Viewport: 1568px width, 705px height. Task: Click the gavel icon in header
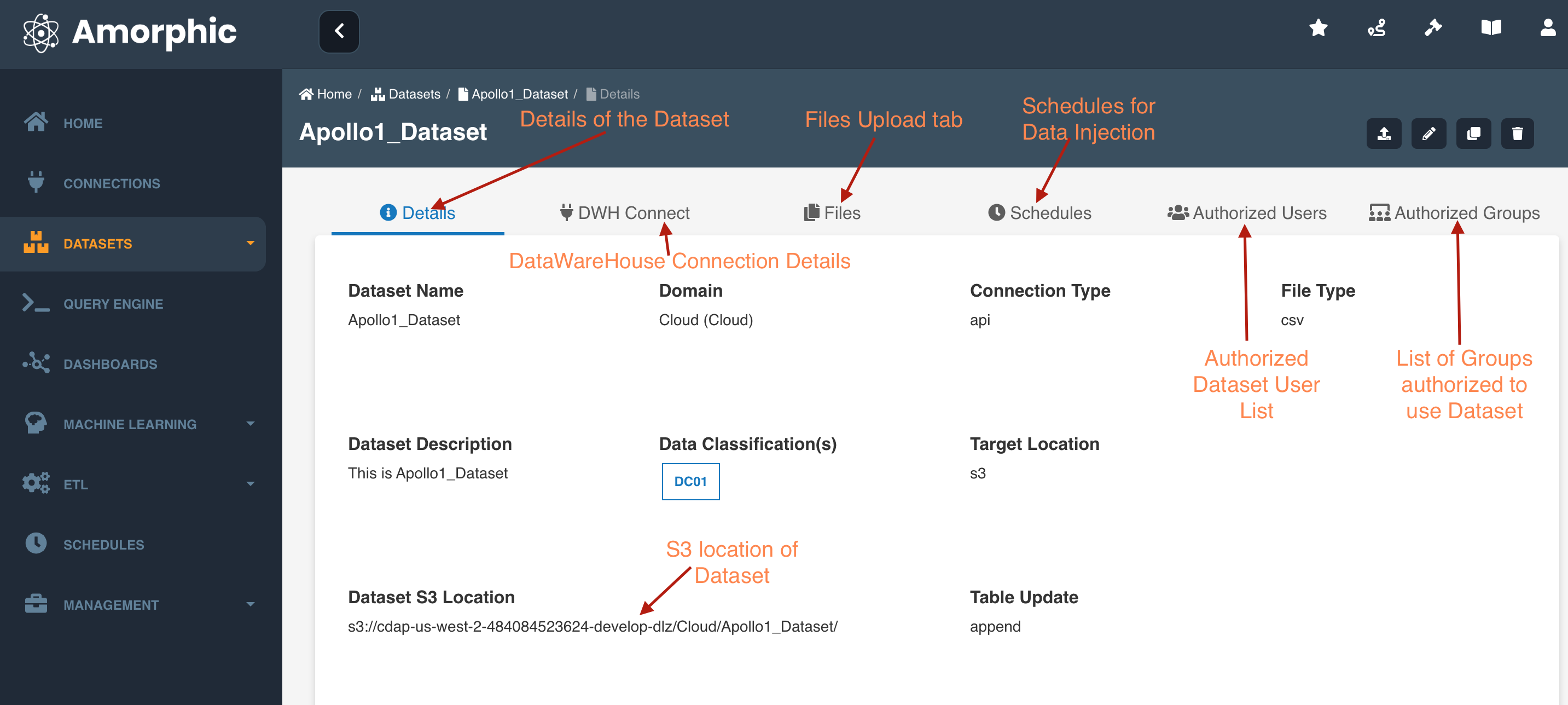(x=1433, y=28)
